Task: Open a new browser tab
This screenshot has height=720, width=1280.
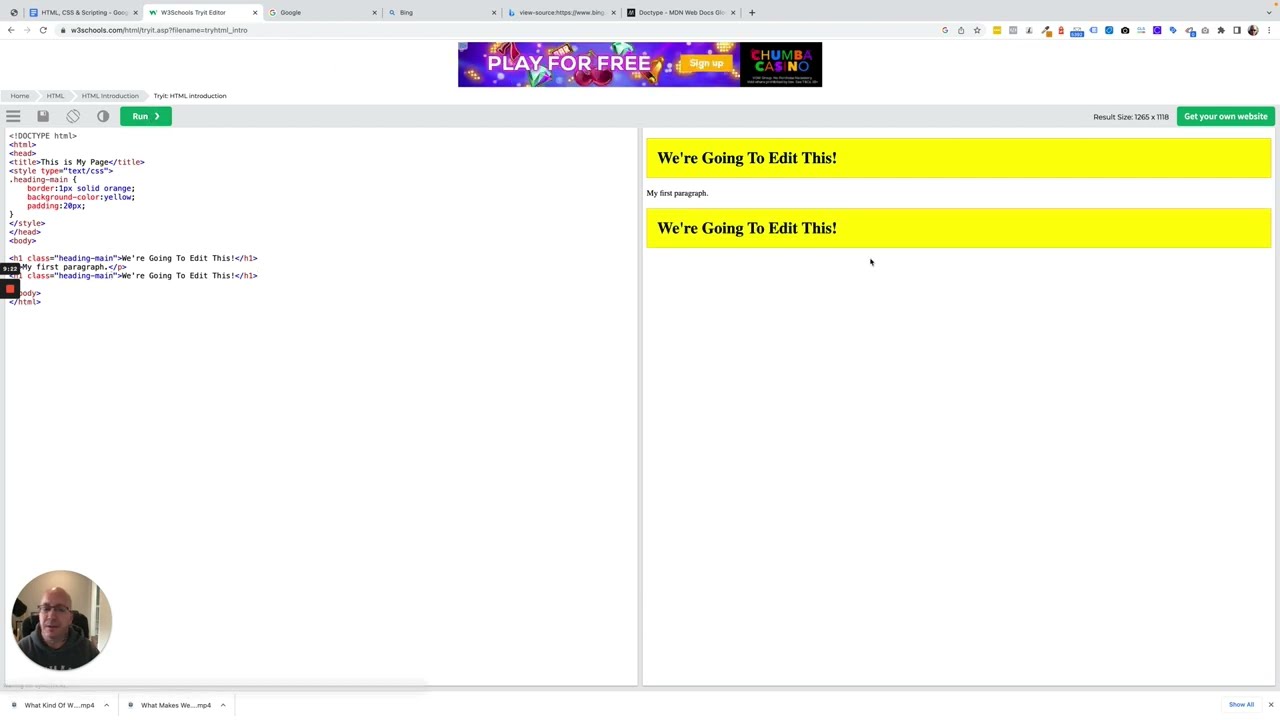Action: [x=752, y=13]
